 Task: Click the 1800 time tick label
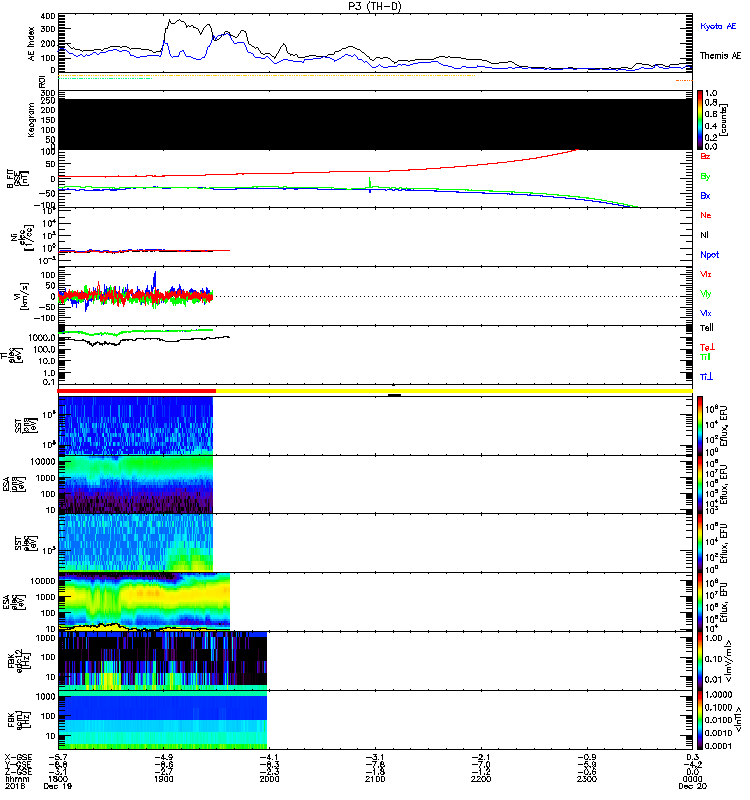58,779
